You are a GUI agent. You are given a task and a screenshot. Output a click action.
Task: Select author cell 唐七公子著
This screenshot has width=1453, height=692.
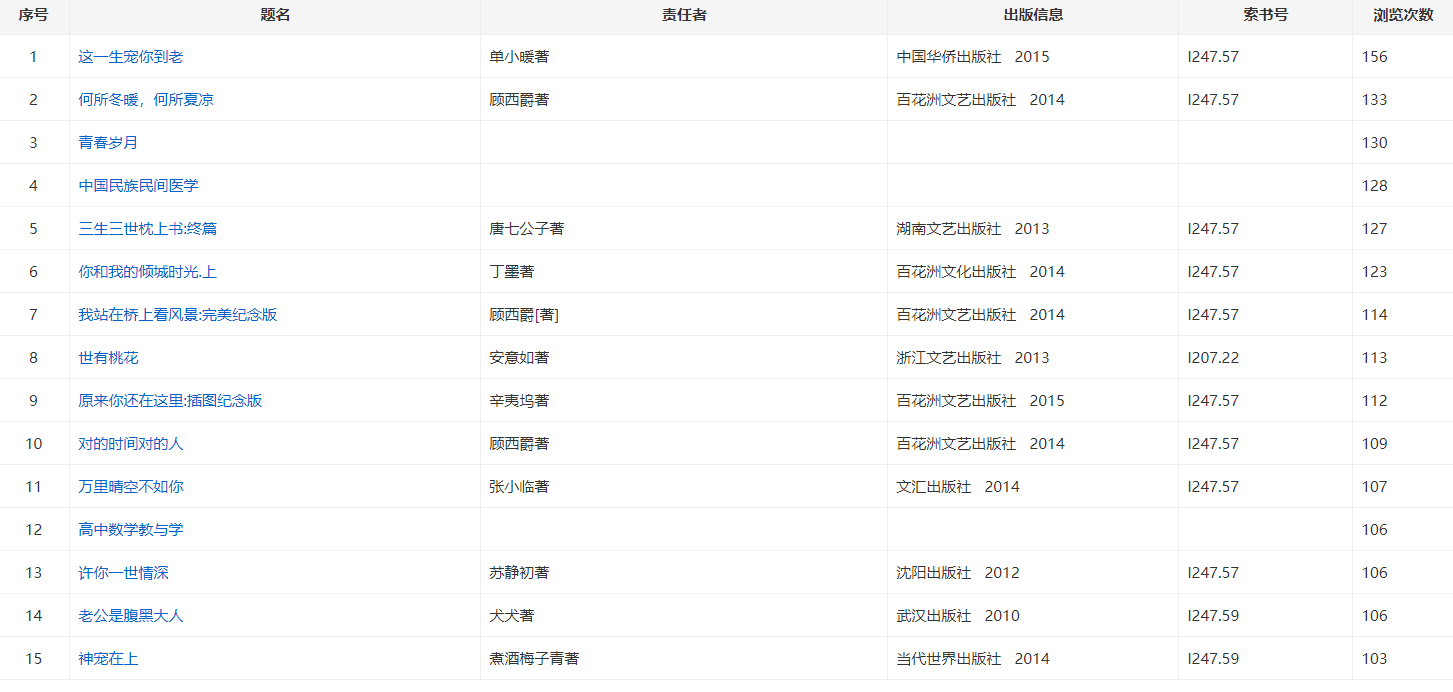pyautogui.click(x=526, y=229)
